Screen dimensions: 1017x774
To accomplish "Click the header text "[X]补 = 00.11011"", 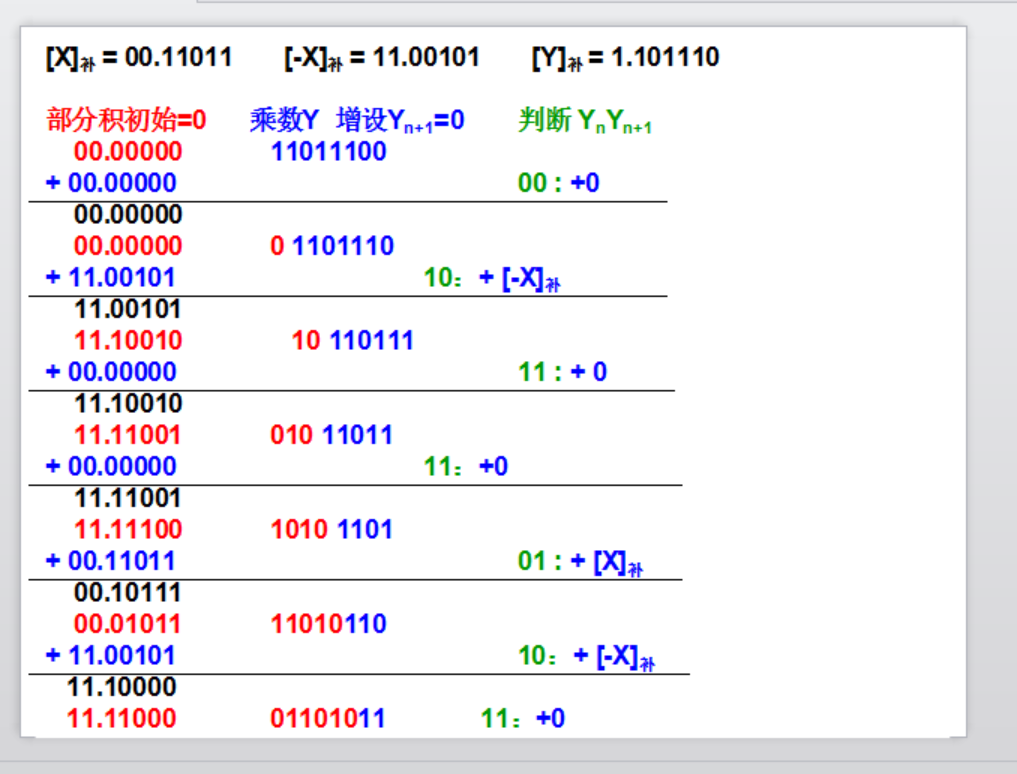I will pyautogui.click(x=139, y=58).
